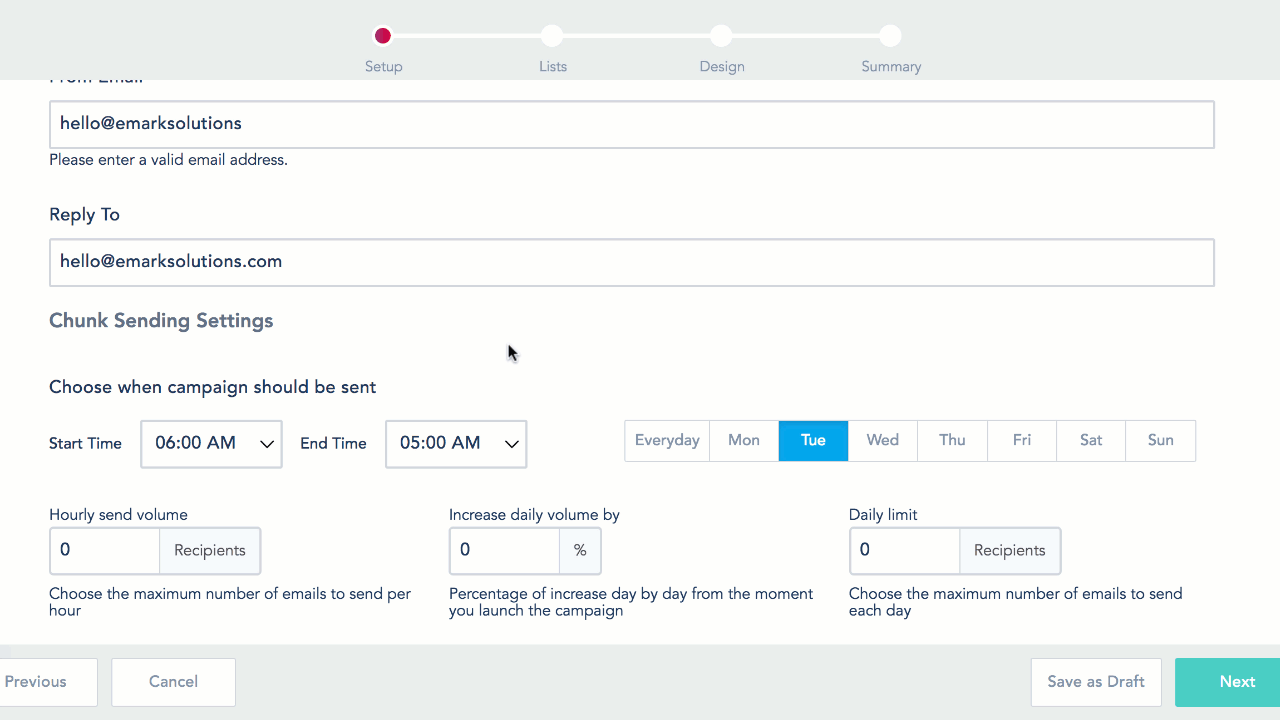1280x720 pixels.
Task: Toggle Thu sending day
Action: click(952, 441)
